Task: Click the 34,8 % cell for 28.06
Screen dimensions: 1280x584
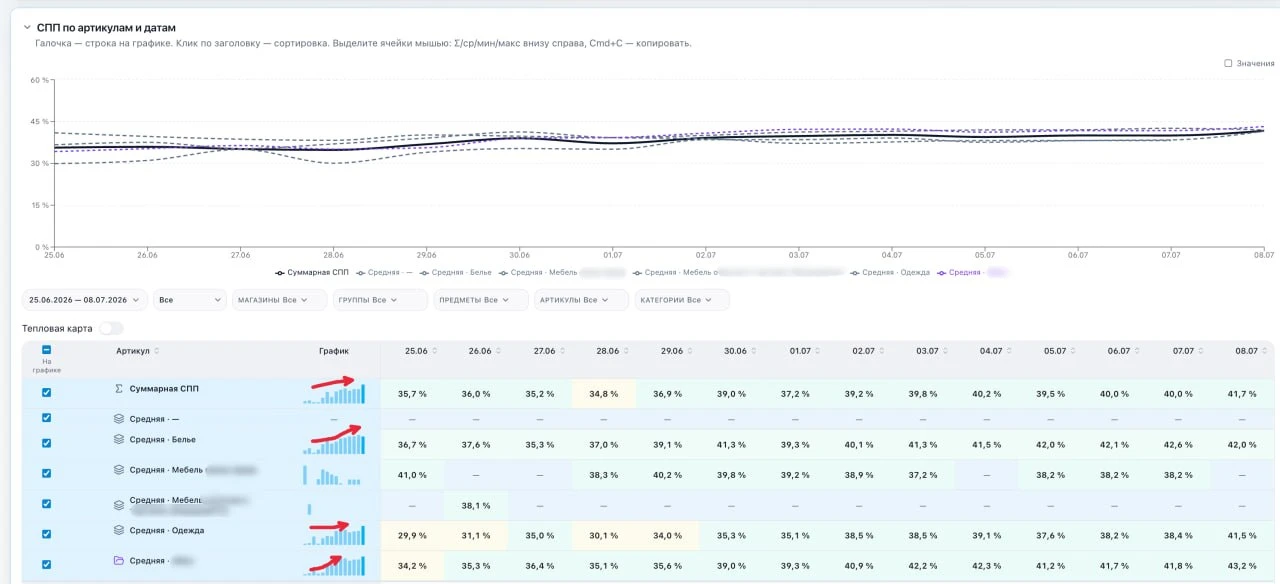Action: [x=607, y=394]
